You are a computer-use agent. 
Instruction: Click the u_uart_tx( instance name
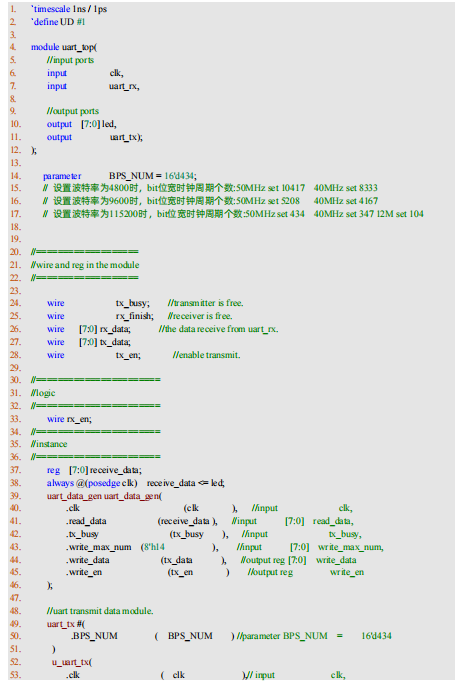point(72,662)
